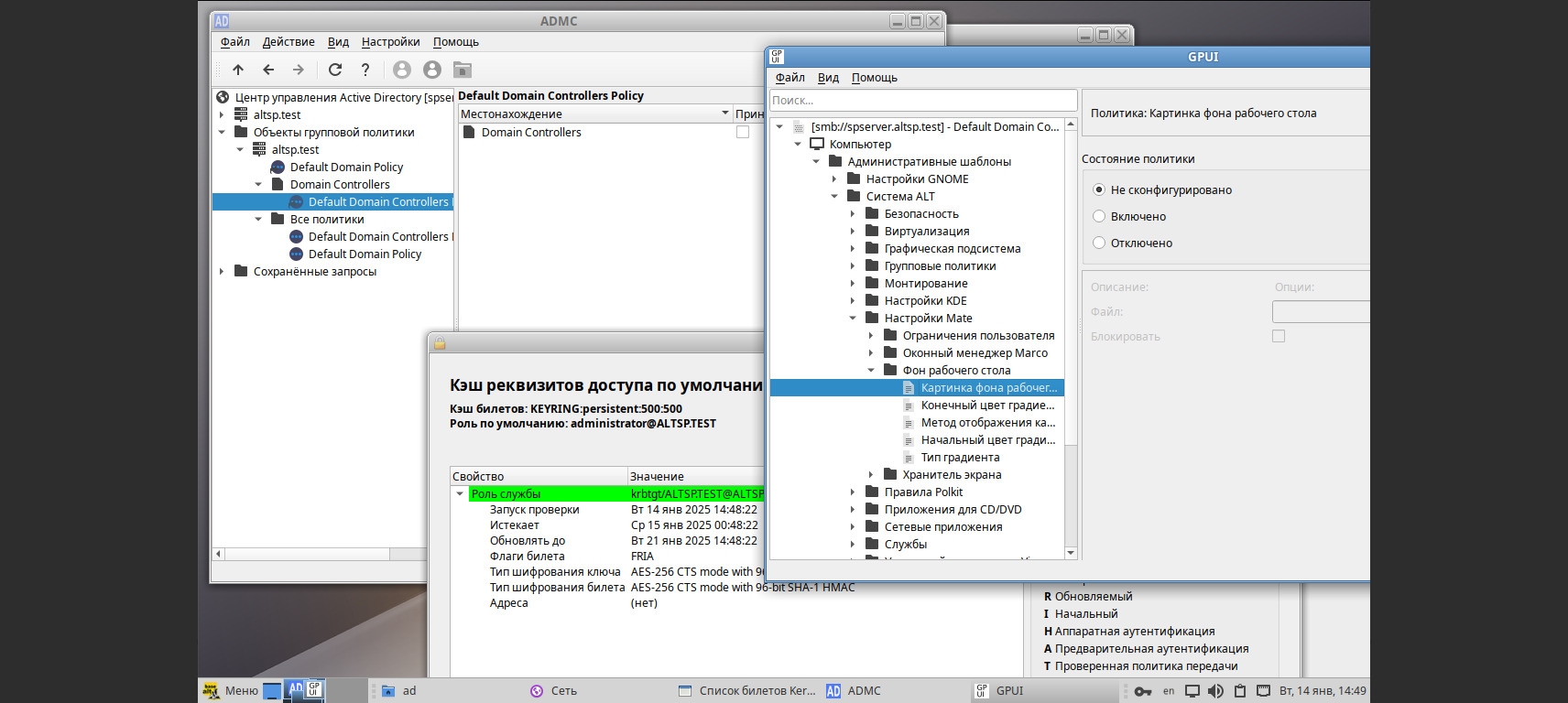
Task: Tick the checkbox in the Domain Controllers row
Action: (x=743, y=132)
